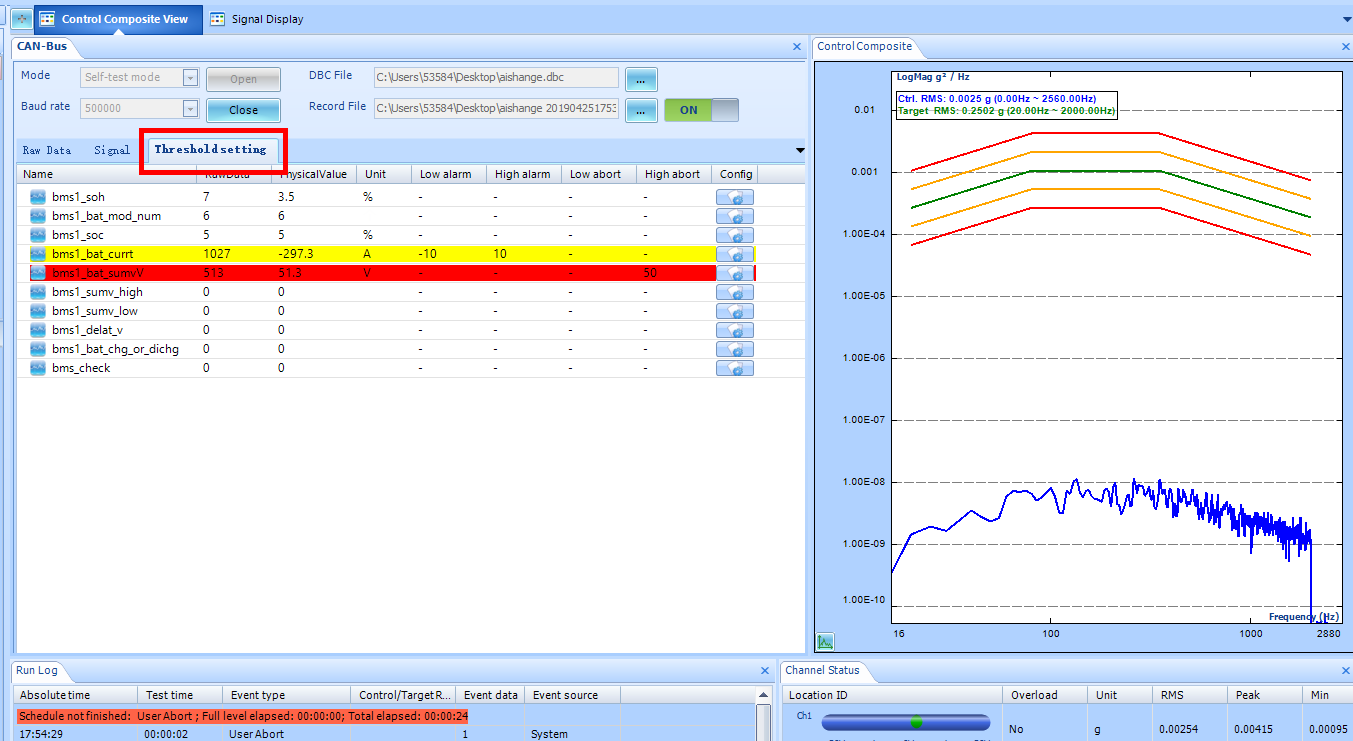Click signal icon beside bms1_sumv_high
Screen dimensions: 1353x741
tap(38, 292)
